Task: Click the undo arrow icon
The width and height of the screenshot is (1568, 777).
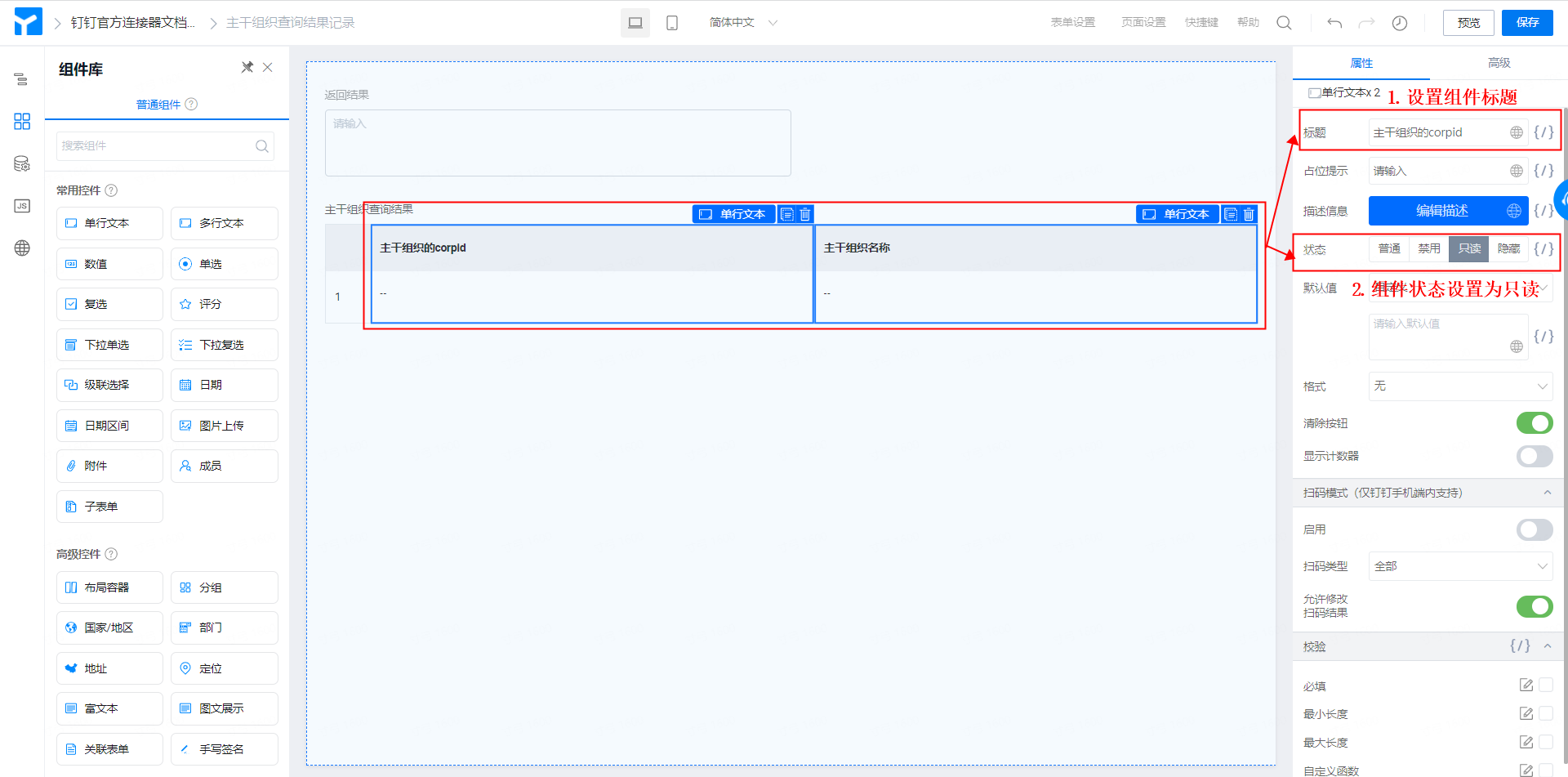Action: 1334,23
